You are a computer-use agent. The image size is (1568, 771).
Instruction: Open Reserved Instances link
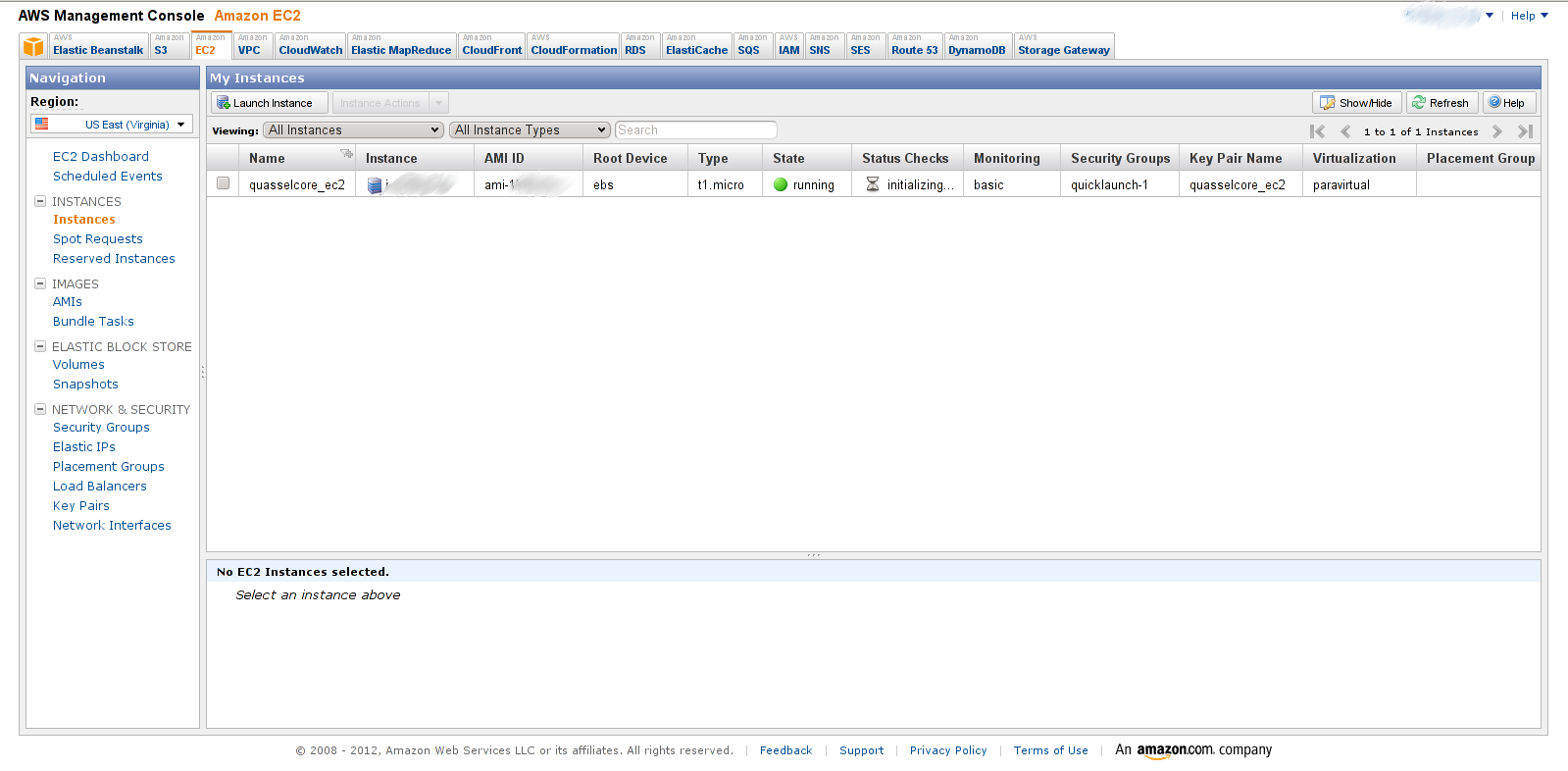pyautogui.click(x=114, y=258)
